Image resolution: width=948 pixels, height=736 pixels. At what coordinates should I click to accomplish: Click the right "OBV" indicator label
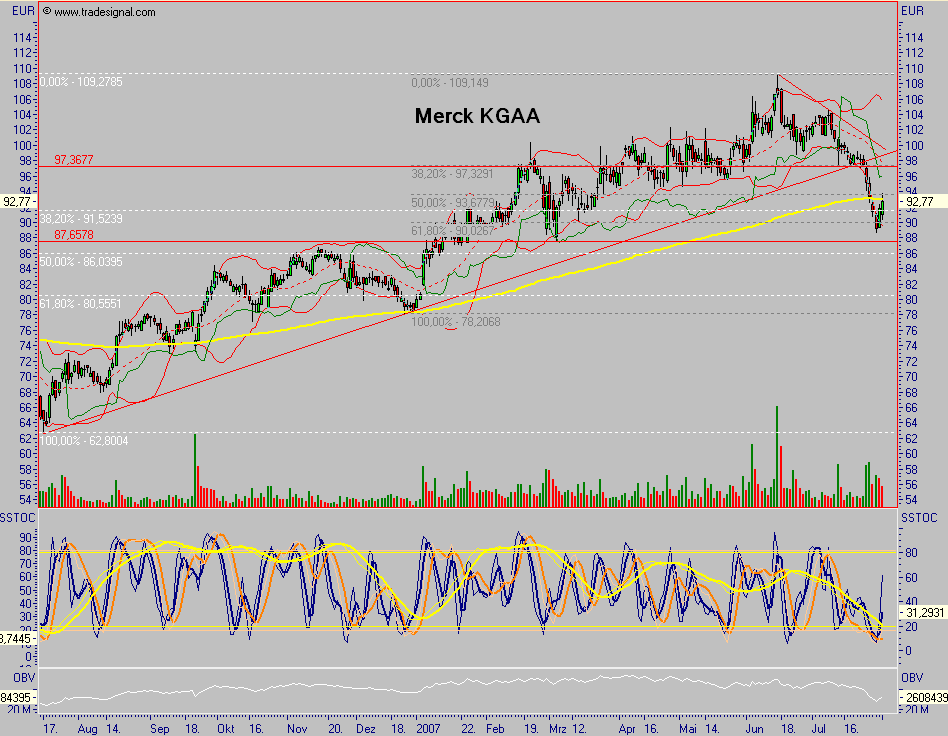[912, 678]
